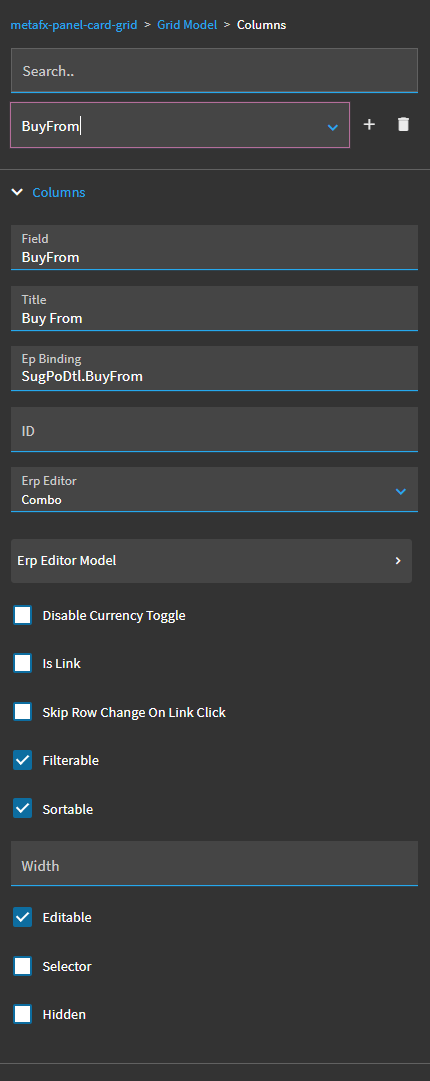Focus the Title field
Screen dimensions: 430x1081
click(x=214, y=309)
